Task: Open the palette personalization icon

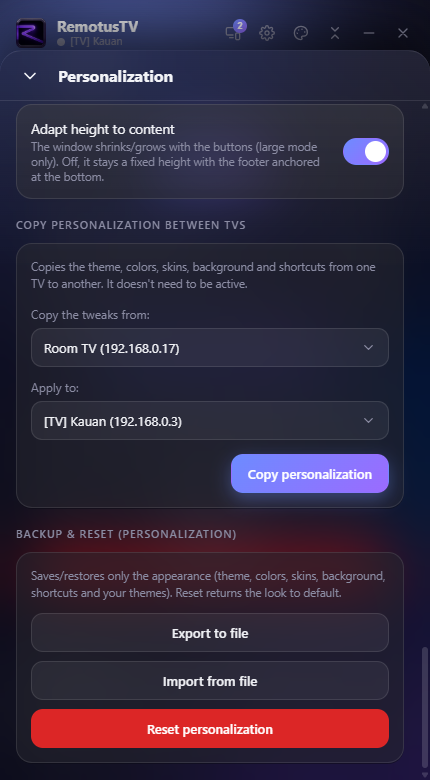Action: 301,33
